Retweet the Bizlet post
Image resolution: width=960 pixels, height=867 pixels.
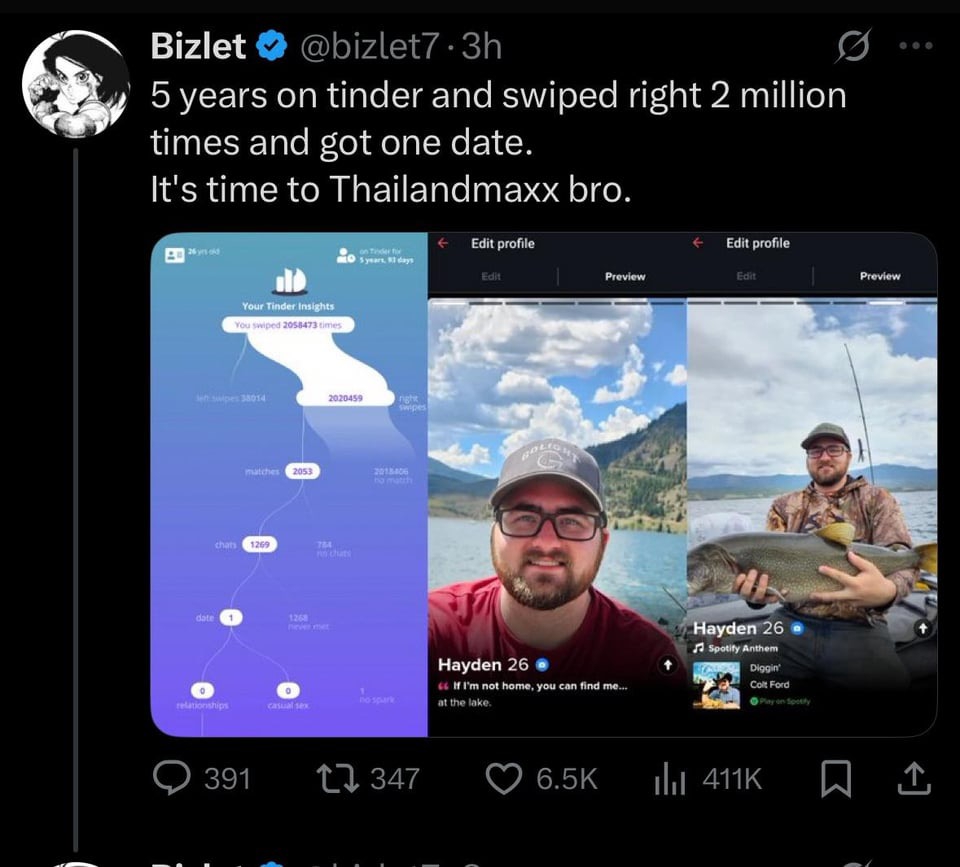pos(337,779)
